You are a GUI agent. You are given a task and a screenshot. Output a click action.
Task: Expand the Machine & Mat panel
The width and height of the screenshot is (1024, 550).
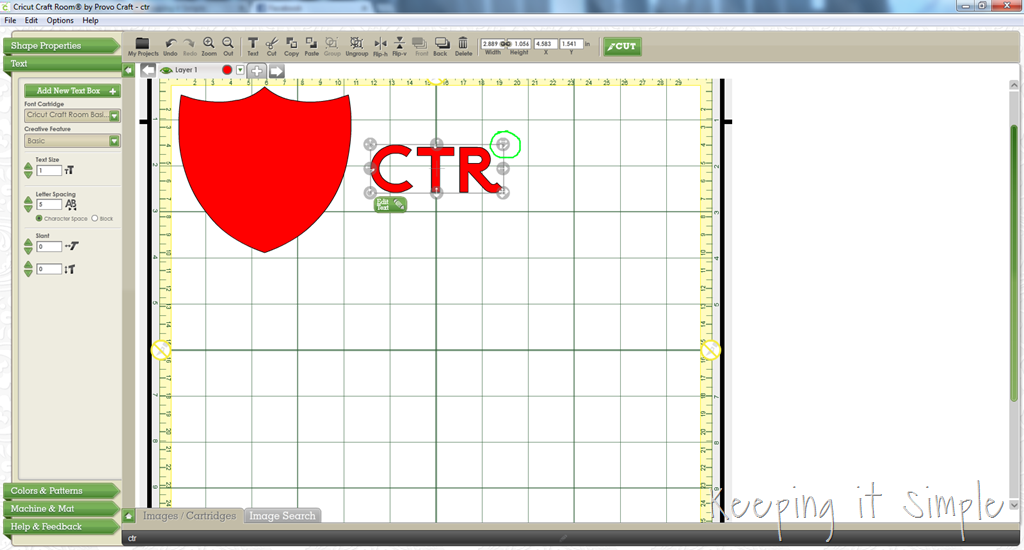[62, 508]
